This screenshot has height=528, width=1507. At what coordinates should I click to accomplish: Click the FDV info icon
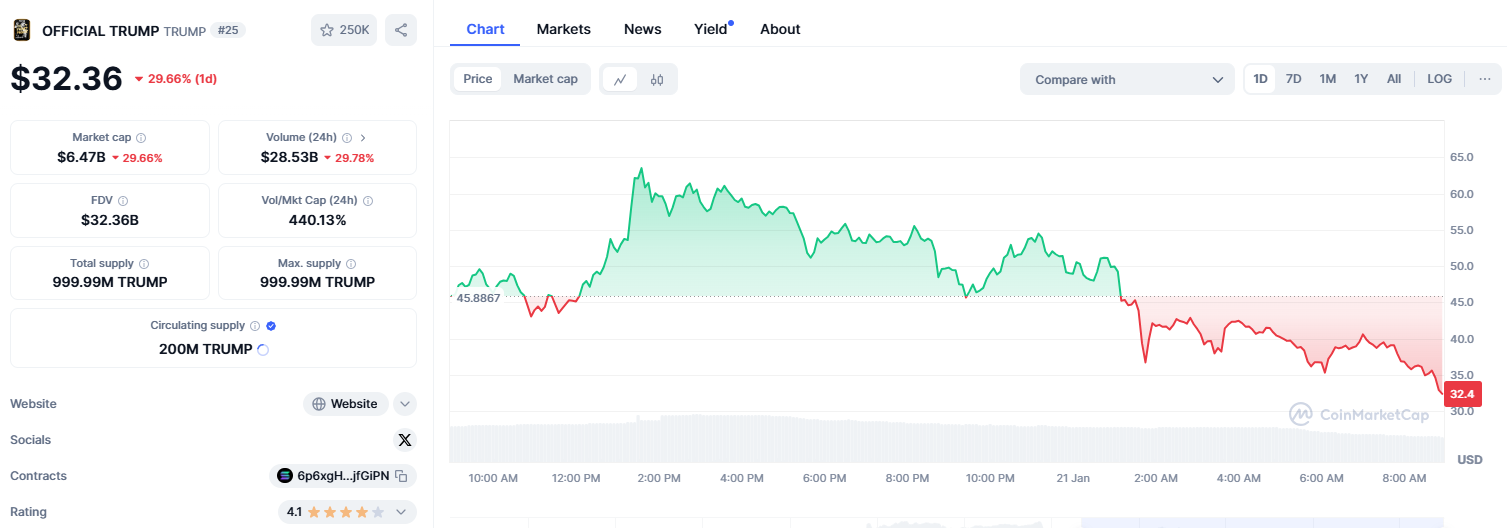[x=123, y=201]
